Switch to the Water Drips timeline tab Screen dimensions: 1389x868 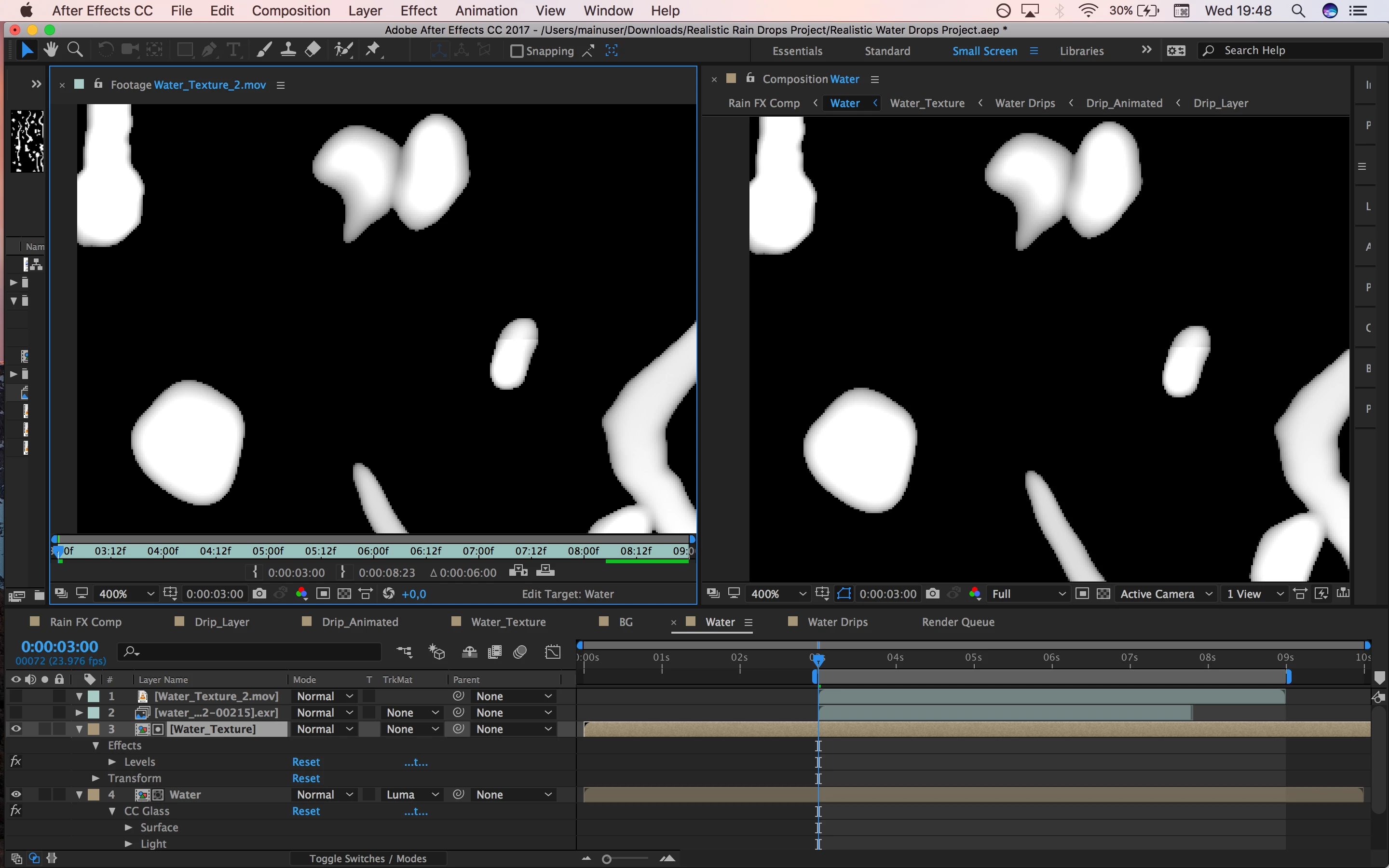837,622
